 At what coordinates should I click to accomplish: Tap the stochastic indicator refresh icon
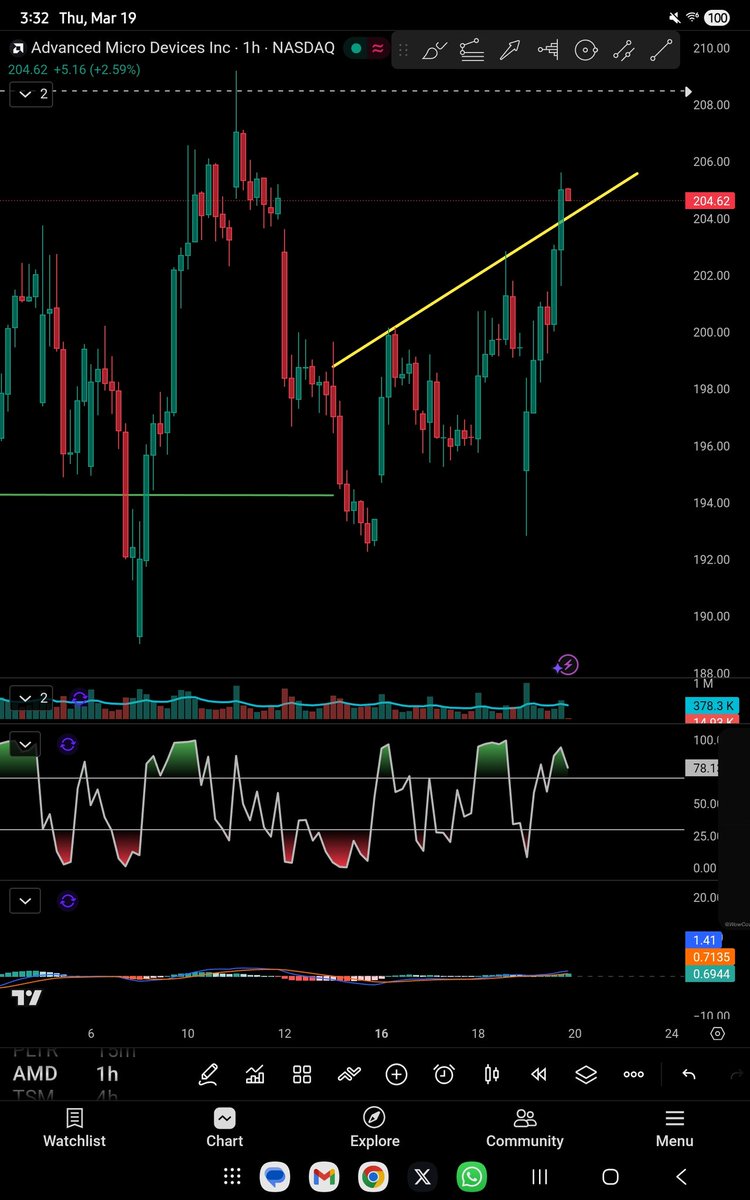click(68, 744)
